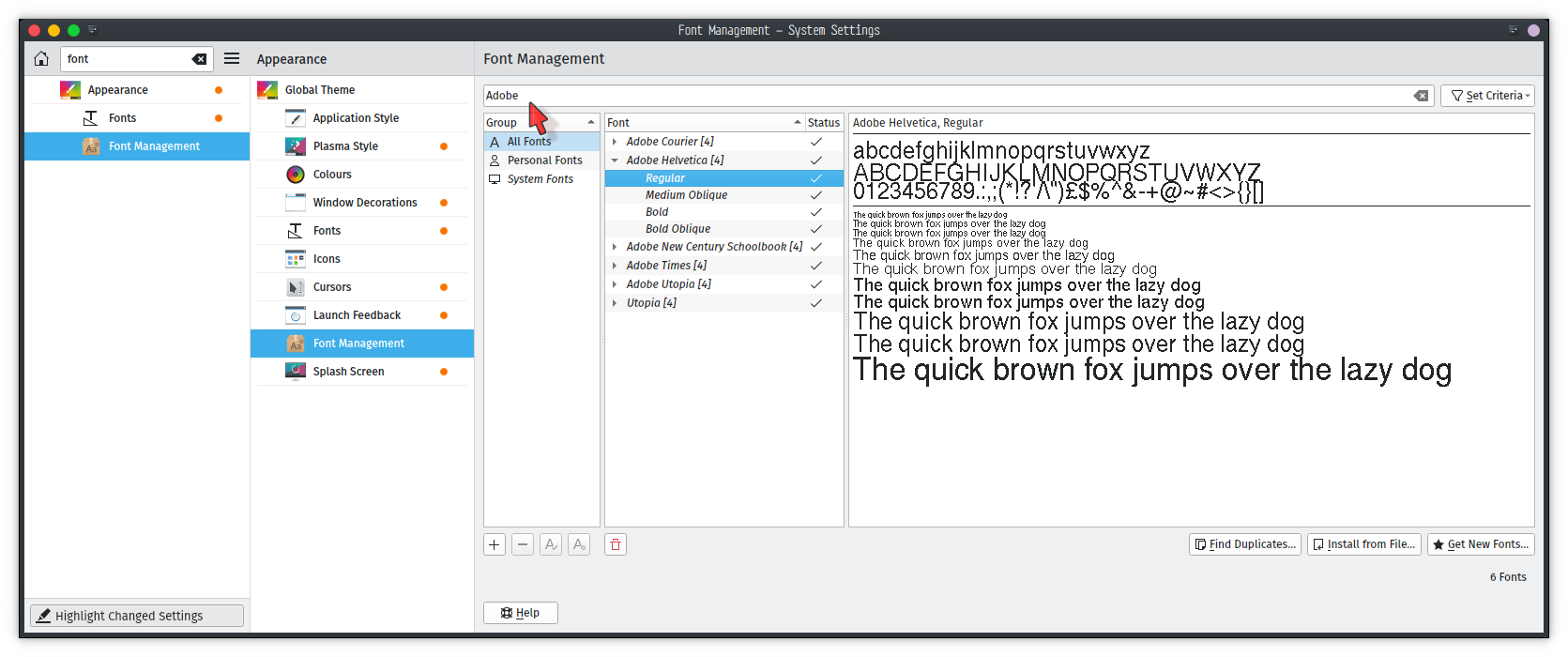
Task: Select the Personal Fonts group
Action: (x=544, y=160)
